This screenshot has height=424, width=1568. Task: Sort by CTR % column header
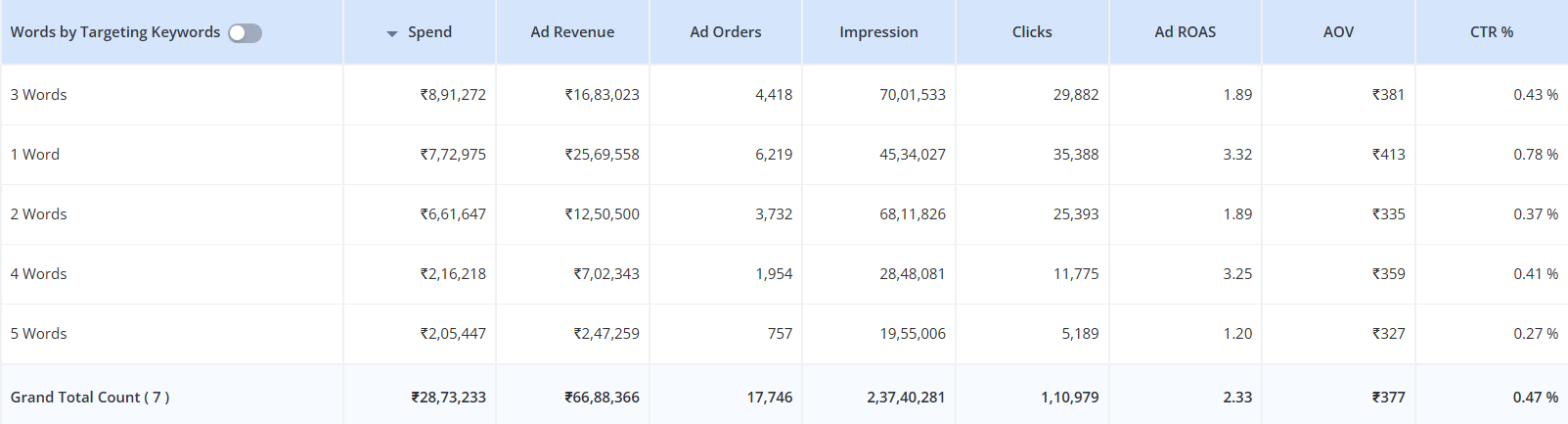click(1491, 32)
